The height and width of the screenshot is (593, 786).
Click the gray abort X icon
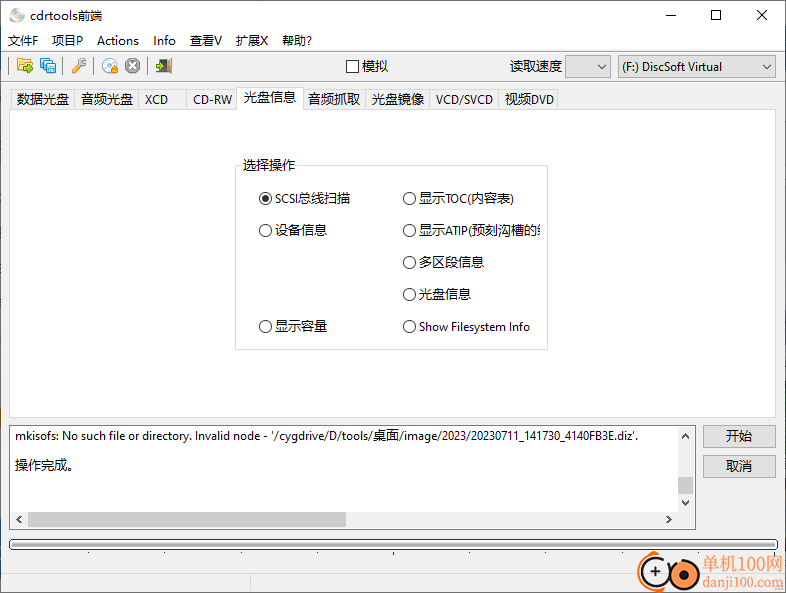(132, 66)
